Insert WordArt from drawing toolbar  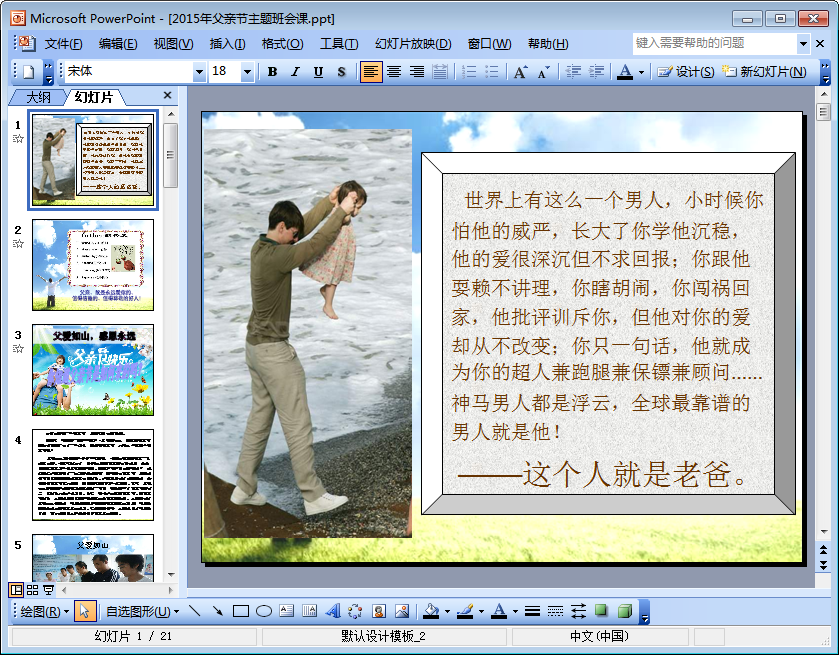[x=333, y=611]
